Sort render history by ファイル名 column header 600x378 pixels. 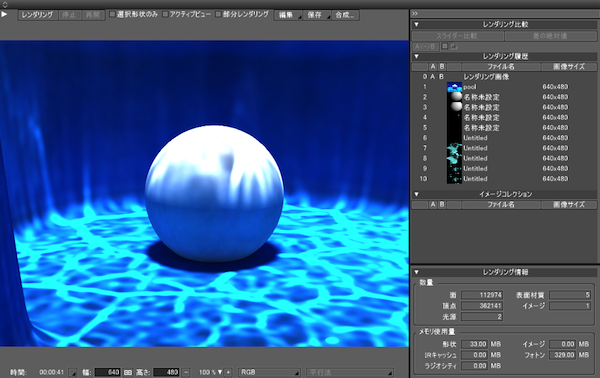coord(501,67)
